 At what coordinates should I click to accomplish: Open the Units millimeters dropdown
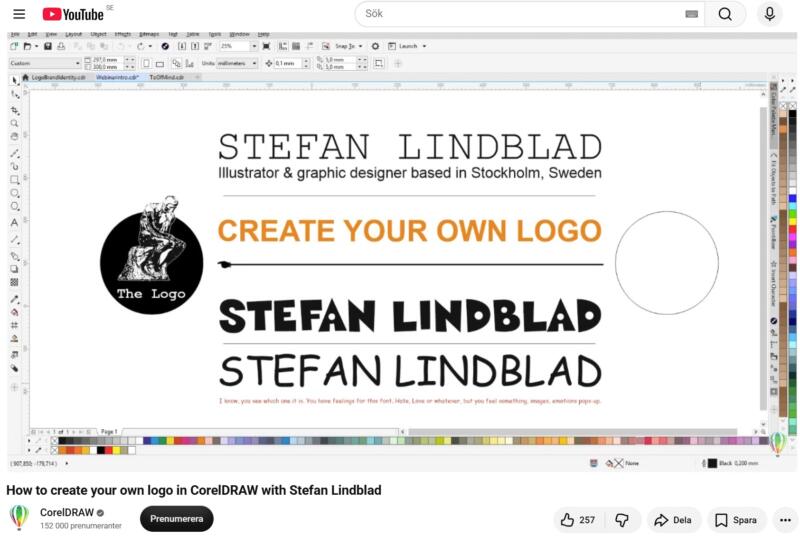236,63
